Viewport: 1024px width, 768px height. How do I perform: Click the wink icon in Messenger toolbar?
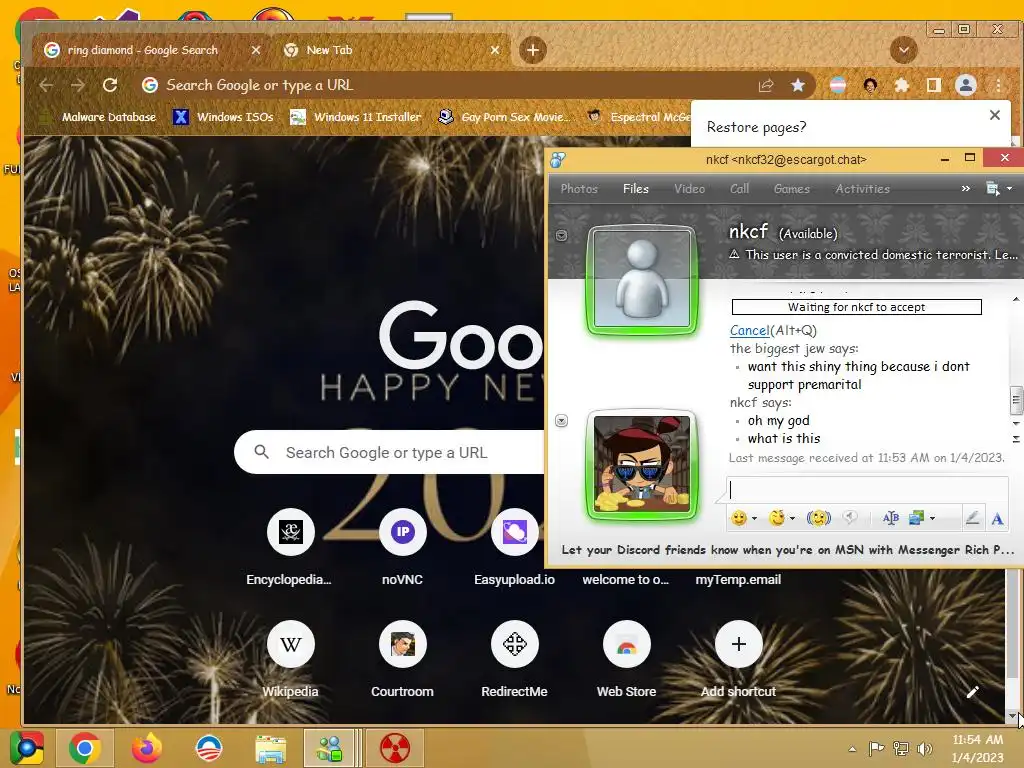click(x=776, y=518)
